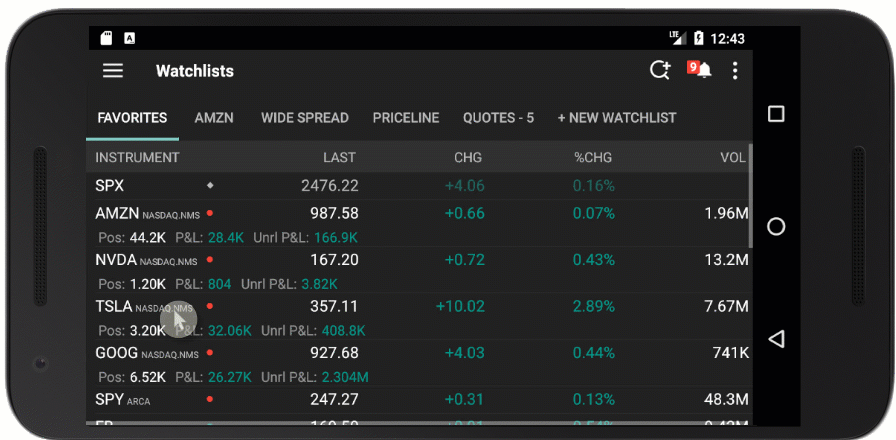Click NVDA volume 13.2M
This screenshot has width=896, height=440.
[726, 260]
